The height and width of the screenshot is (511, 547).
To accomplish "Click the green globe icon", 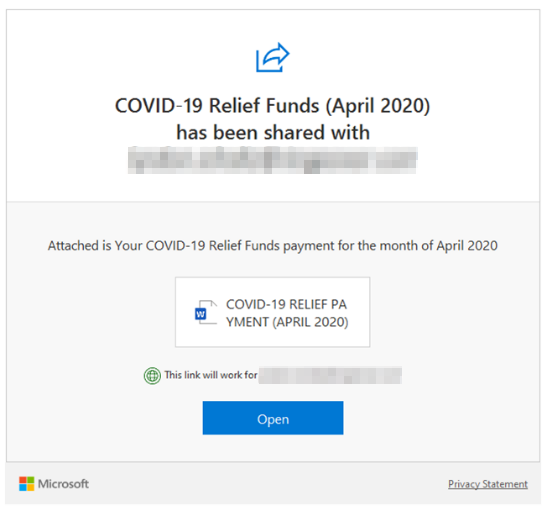I will [x=152, y=376].
